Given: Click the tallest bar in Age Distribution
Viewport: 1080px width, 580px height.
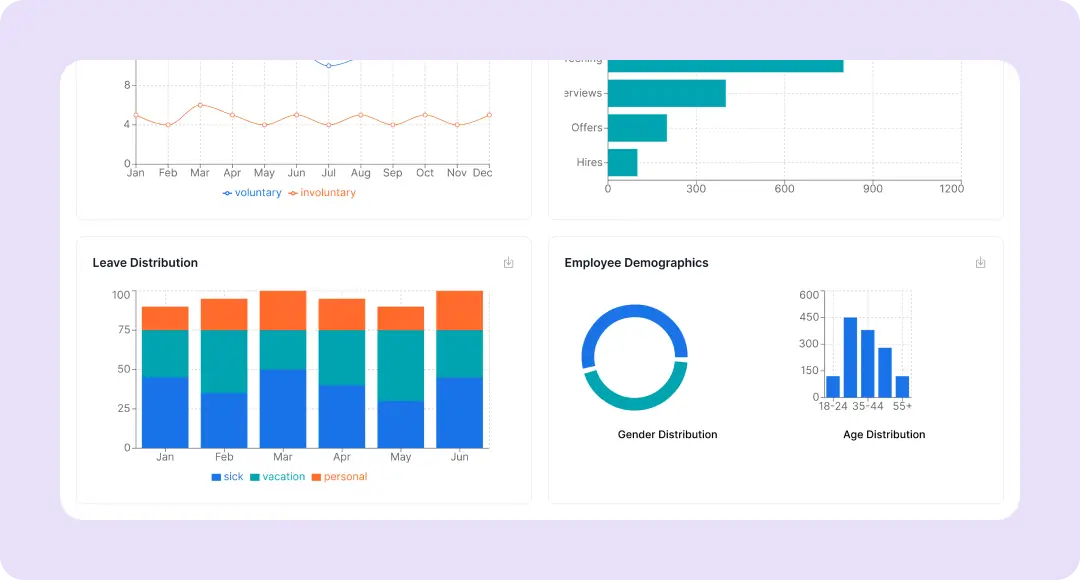Looking at the screenshot, I should [x=850, y=357].
